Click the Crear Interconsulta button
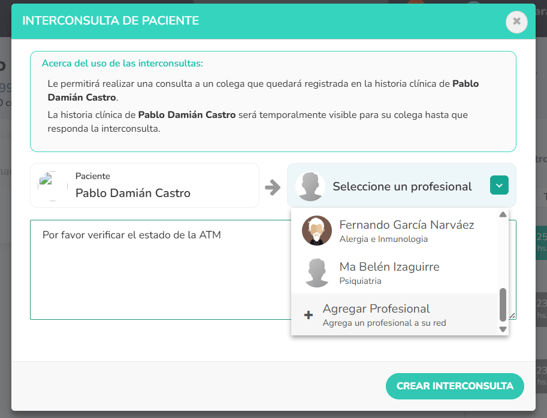 (x=455, y=386)
